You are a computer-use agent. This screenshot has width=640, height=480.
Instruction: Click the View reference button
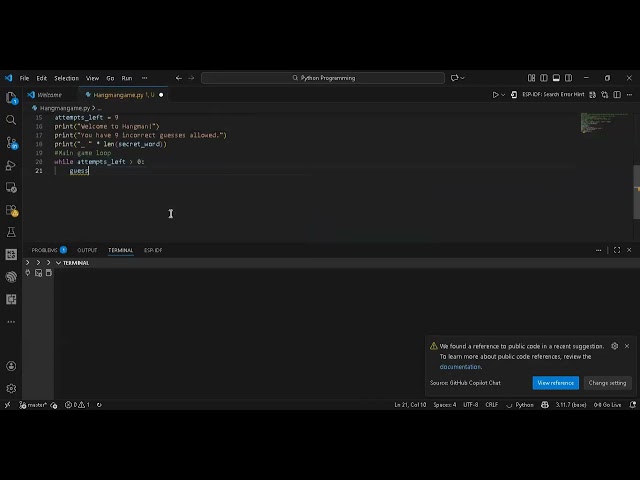(x=555, y=383)
